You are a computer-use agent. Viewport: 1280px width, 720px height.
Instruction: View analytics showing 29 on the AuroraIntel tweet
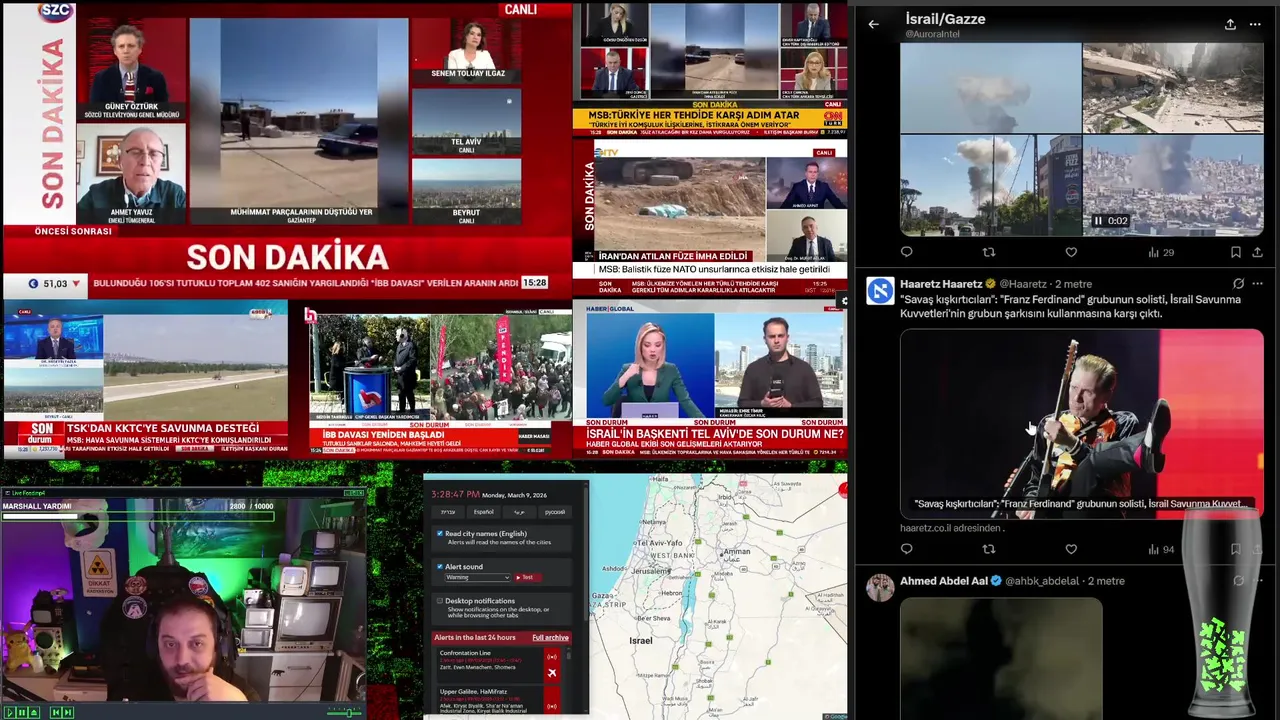pos(1161,252)
